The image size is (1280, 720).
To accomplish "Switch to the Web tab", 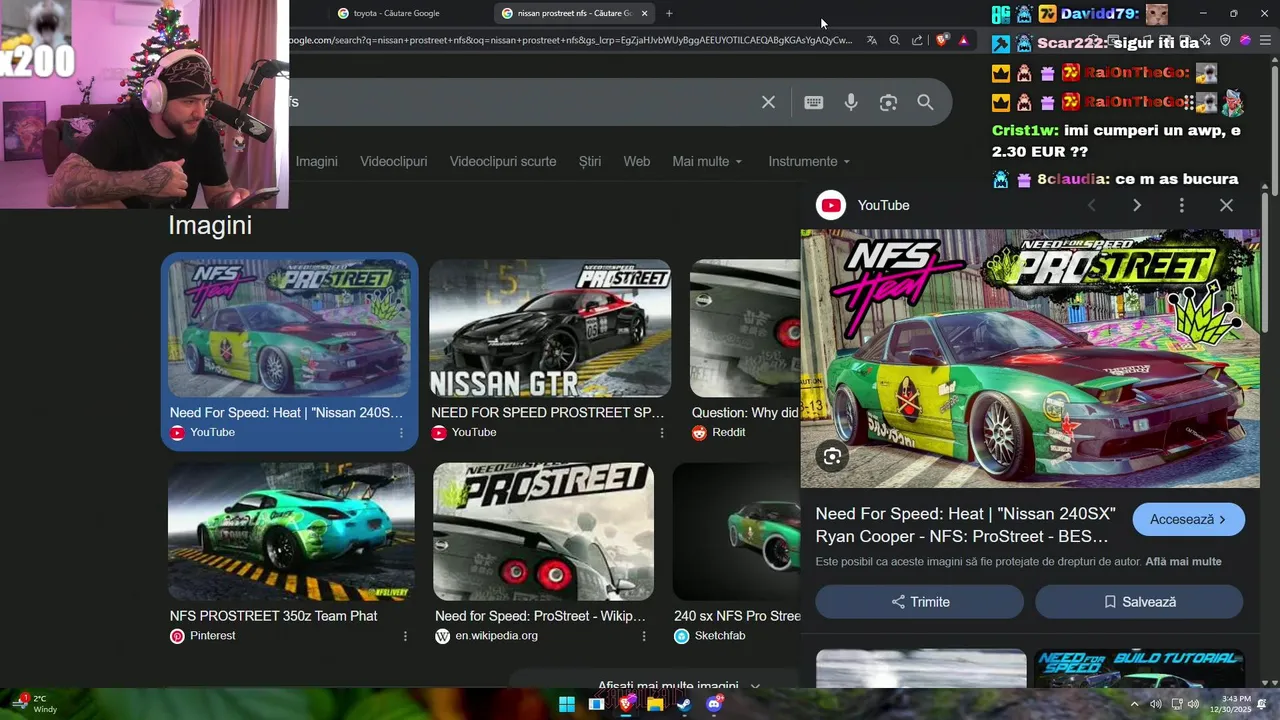I will point(637,161).
